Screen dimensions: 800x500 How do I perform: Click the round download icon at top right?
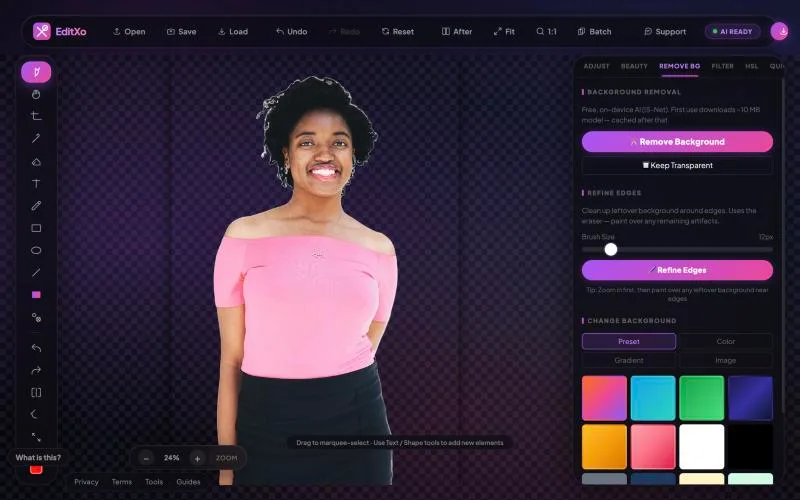pyautogui.click(x=781, y=31)
